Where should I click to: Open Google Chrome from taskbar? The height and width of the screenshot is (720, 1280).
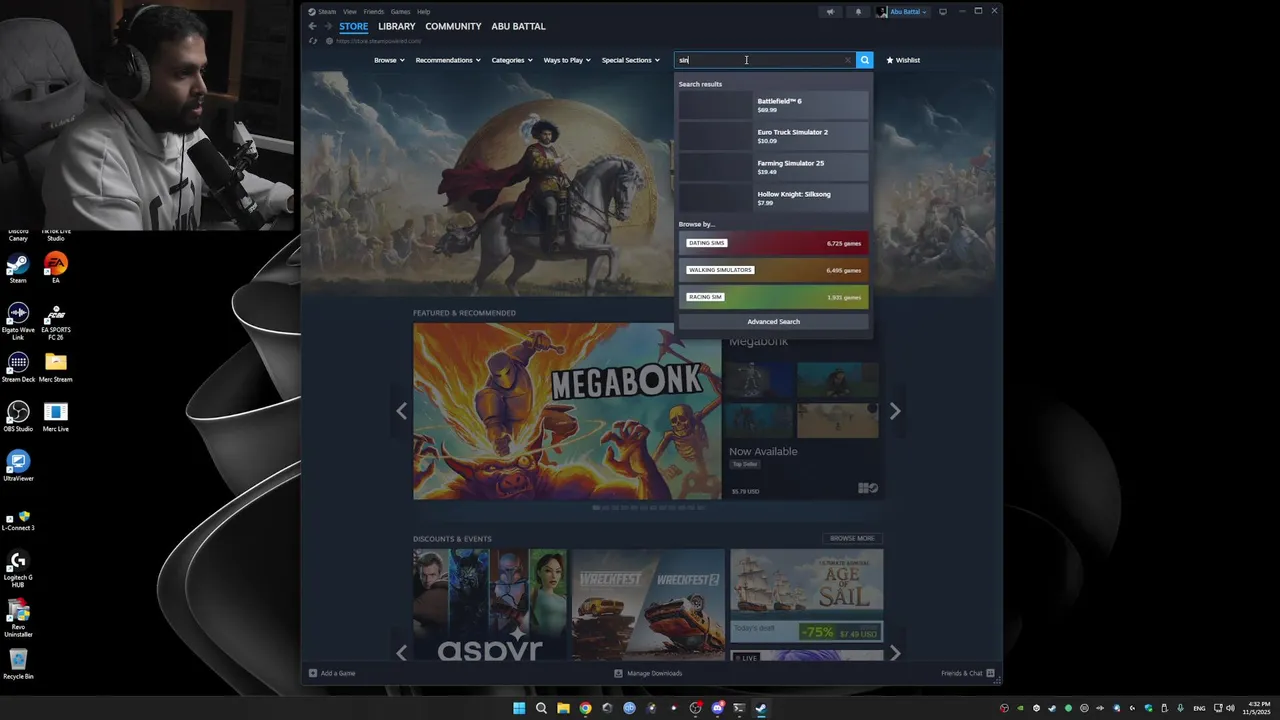[585, 708]
